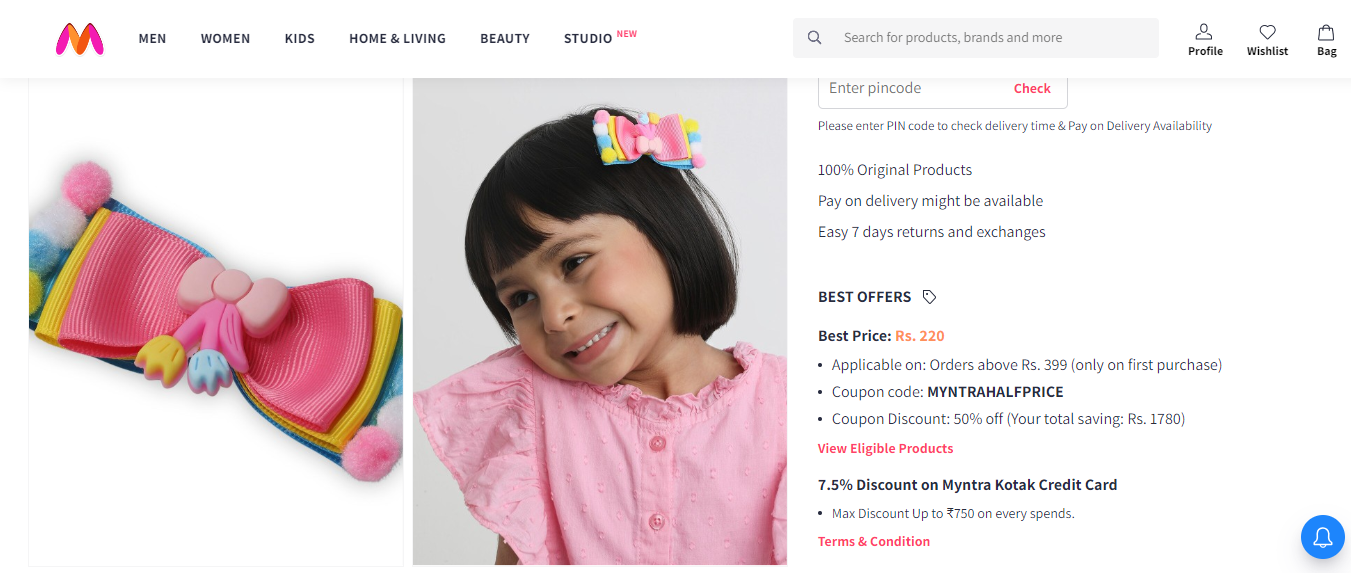Open the Terms & Condition link
The width and height of the screenshot is (1351, 573).
tap(874, 541)
